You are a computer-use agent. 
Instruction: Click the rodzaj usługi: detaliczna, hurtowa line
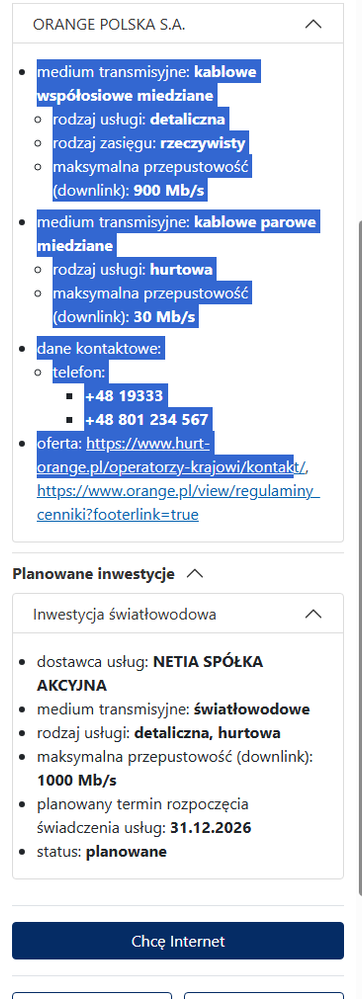(x=159, y=733)
